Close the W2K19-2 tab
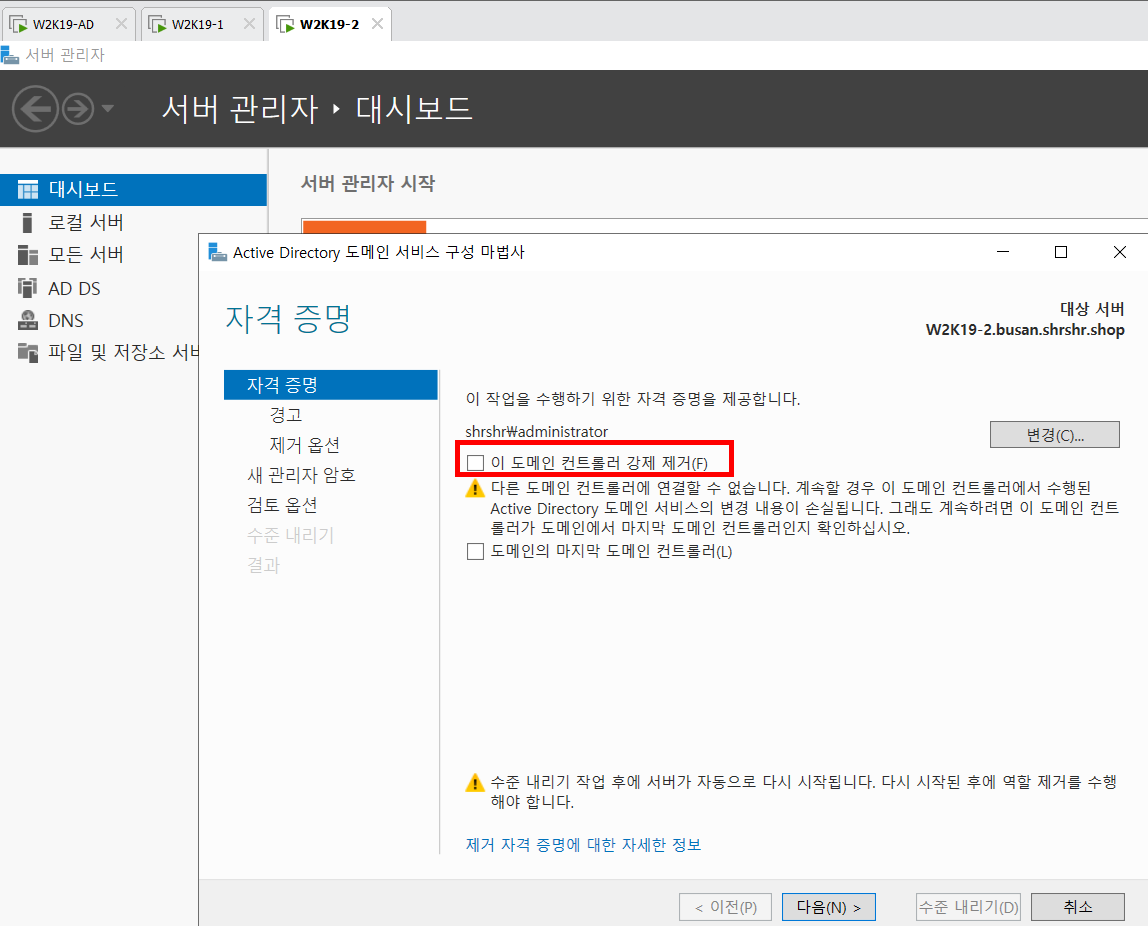Screen dimensions: 1148x926 pos(378,24)
